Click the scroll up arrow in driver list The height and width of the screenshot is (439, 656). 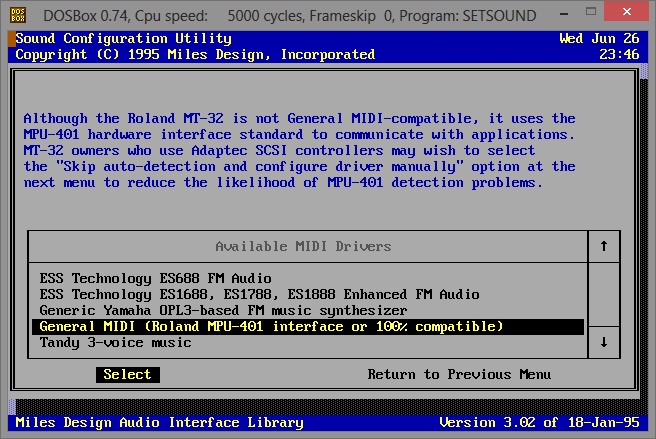point(604,246)
